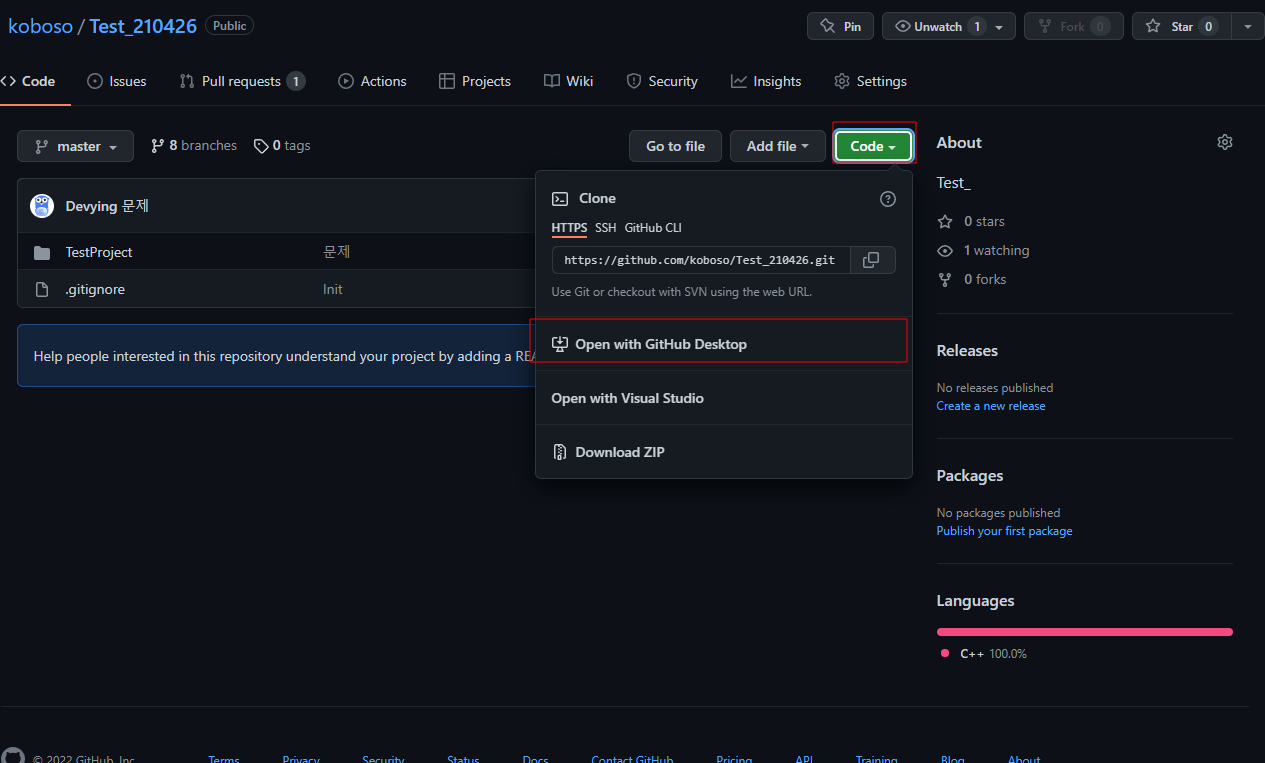Click the TestProject folder icon
The height and width of the screenshot is (763, 1265).
pos(42,253)
